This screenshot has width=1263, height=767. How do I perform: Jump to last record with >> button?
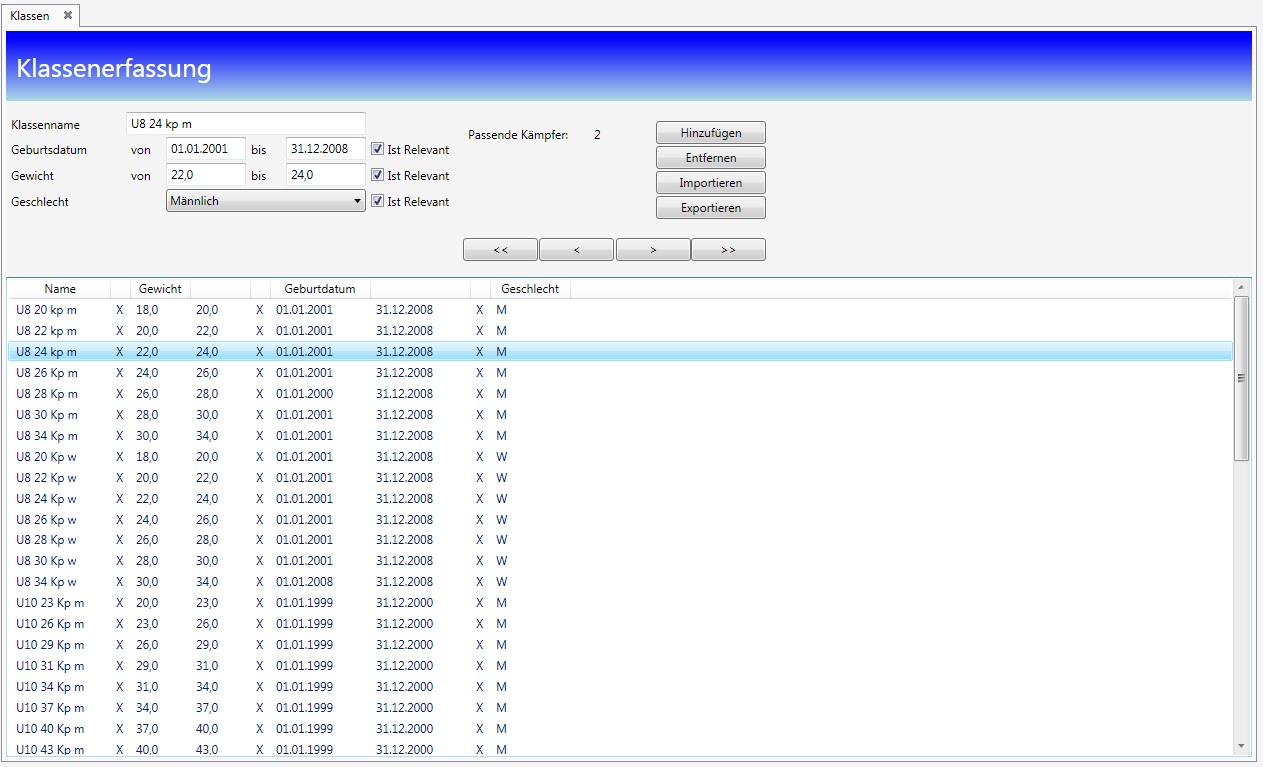coord(728,250)
